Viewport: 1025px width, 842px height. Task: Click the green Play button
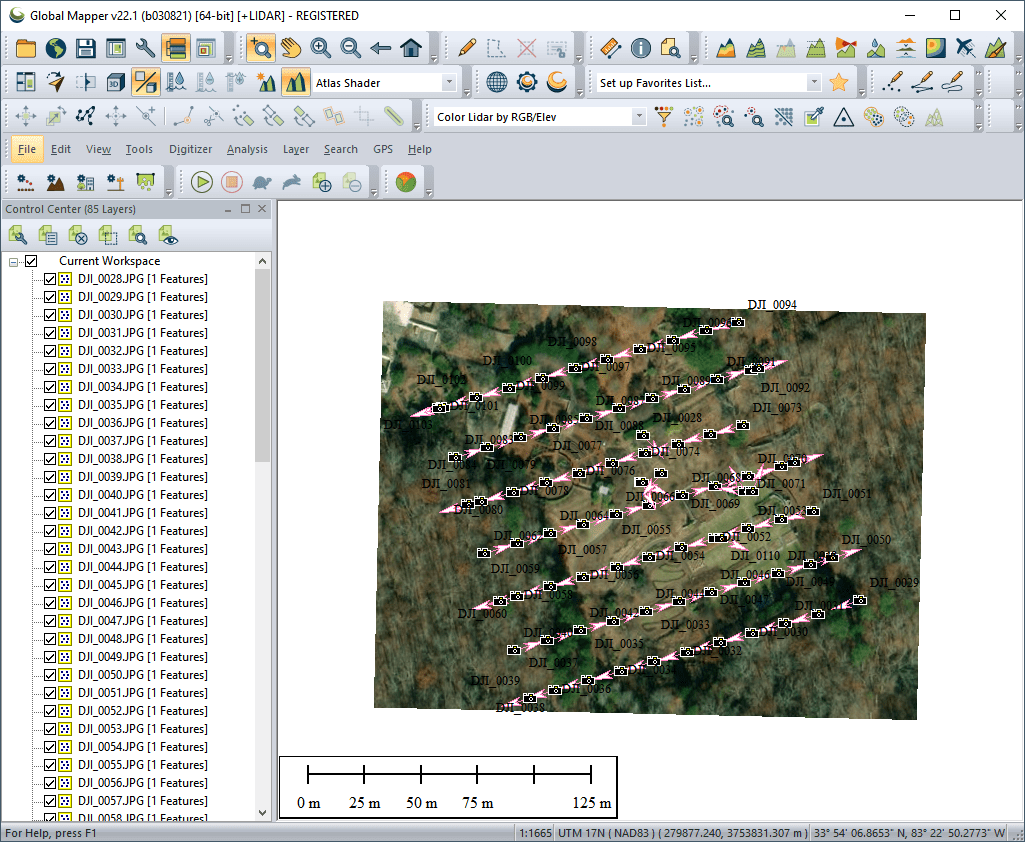[202, 182]
